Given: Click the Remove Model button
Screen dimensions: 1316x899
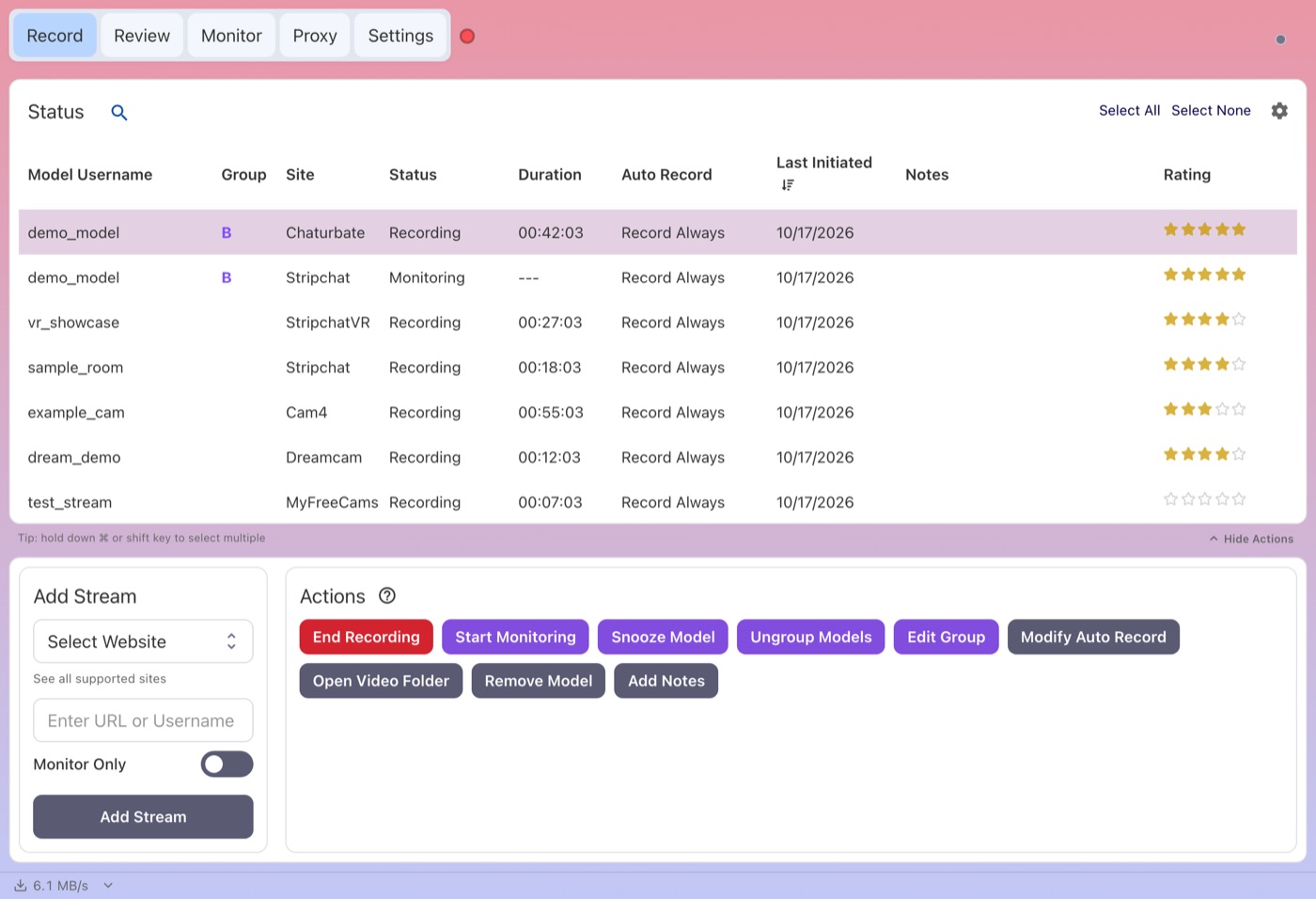Looking at the screenshot, I should pyautogui.click(x=539, y=681).
